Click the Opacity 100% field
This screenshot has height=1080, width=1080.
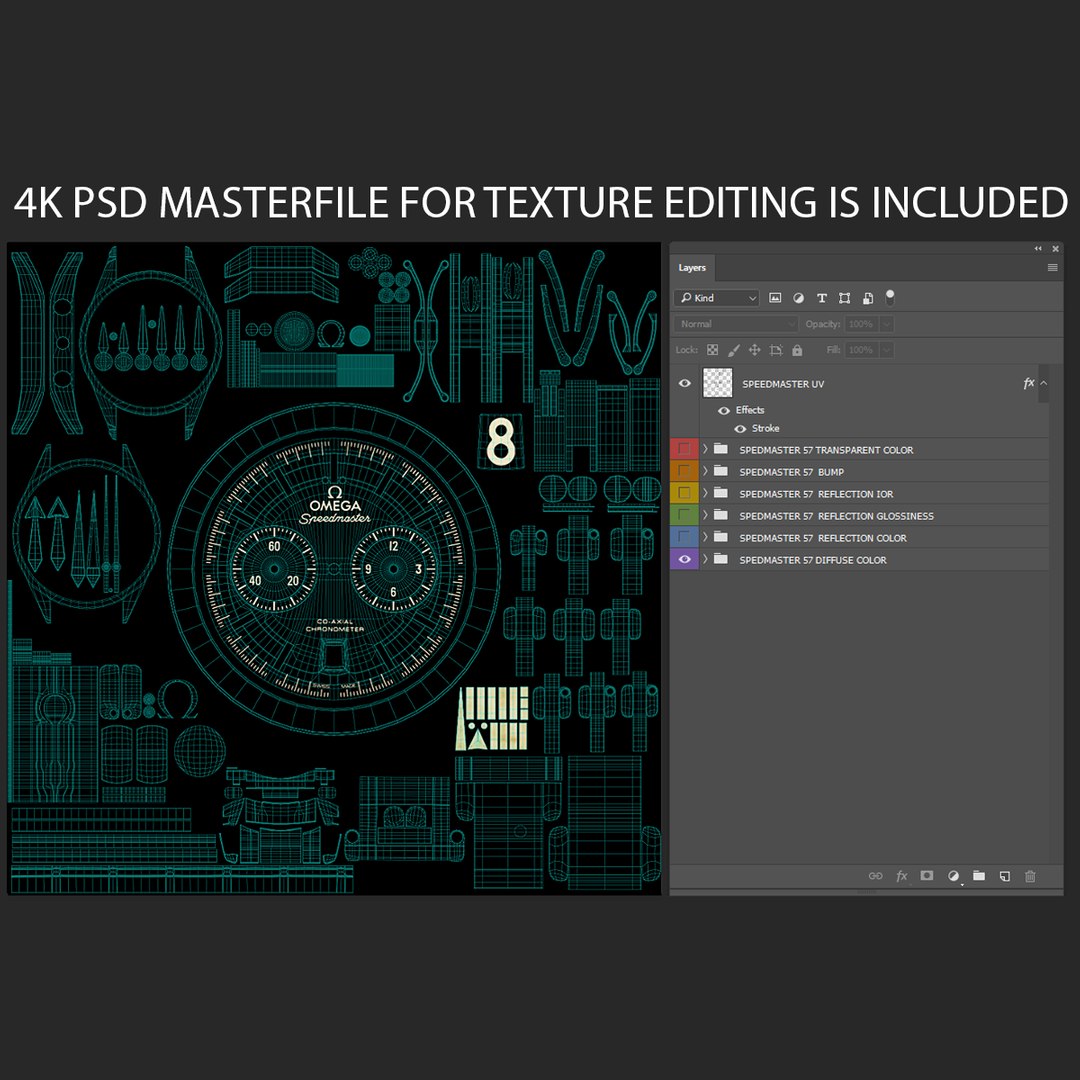tap(862, 324)
